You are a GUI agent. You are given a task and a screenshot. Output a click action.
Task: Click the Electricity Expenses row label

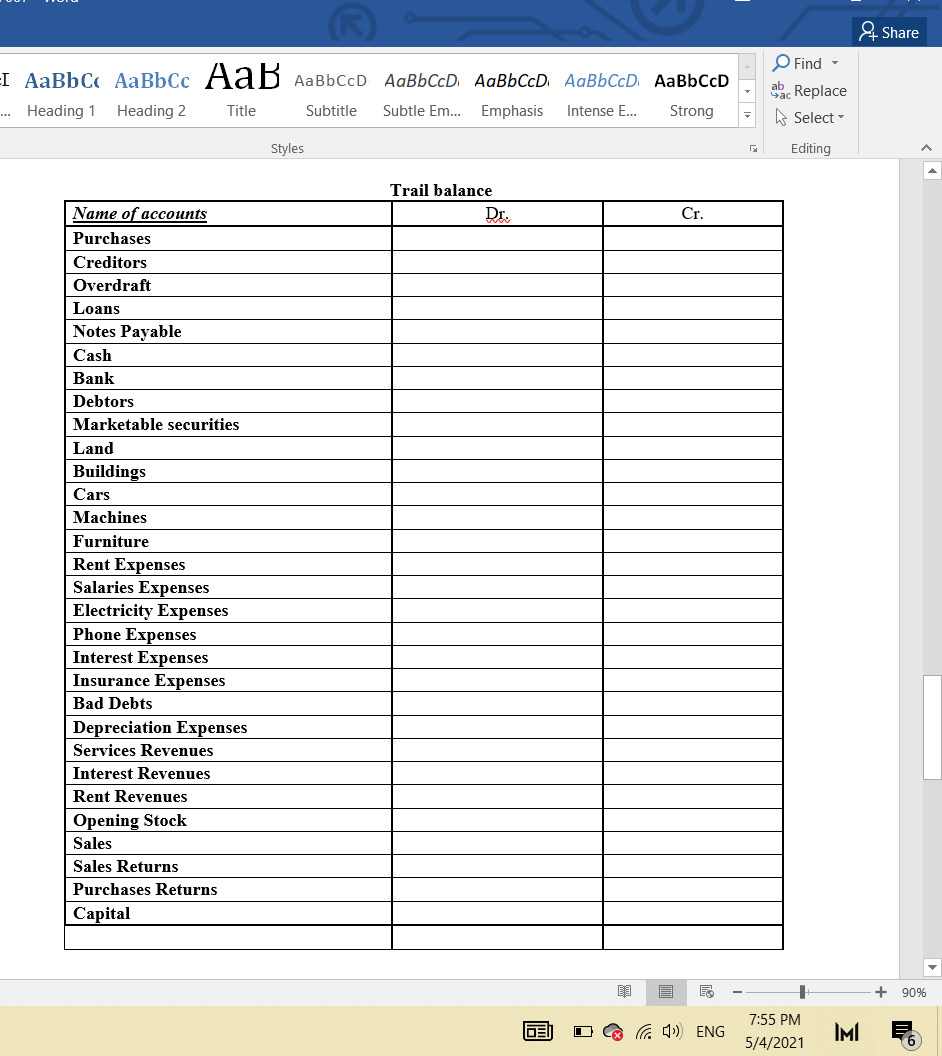[x=151, y=611]
